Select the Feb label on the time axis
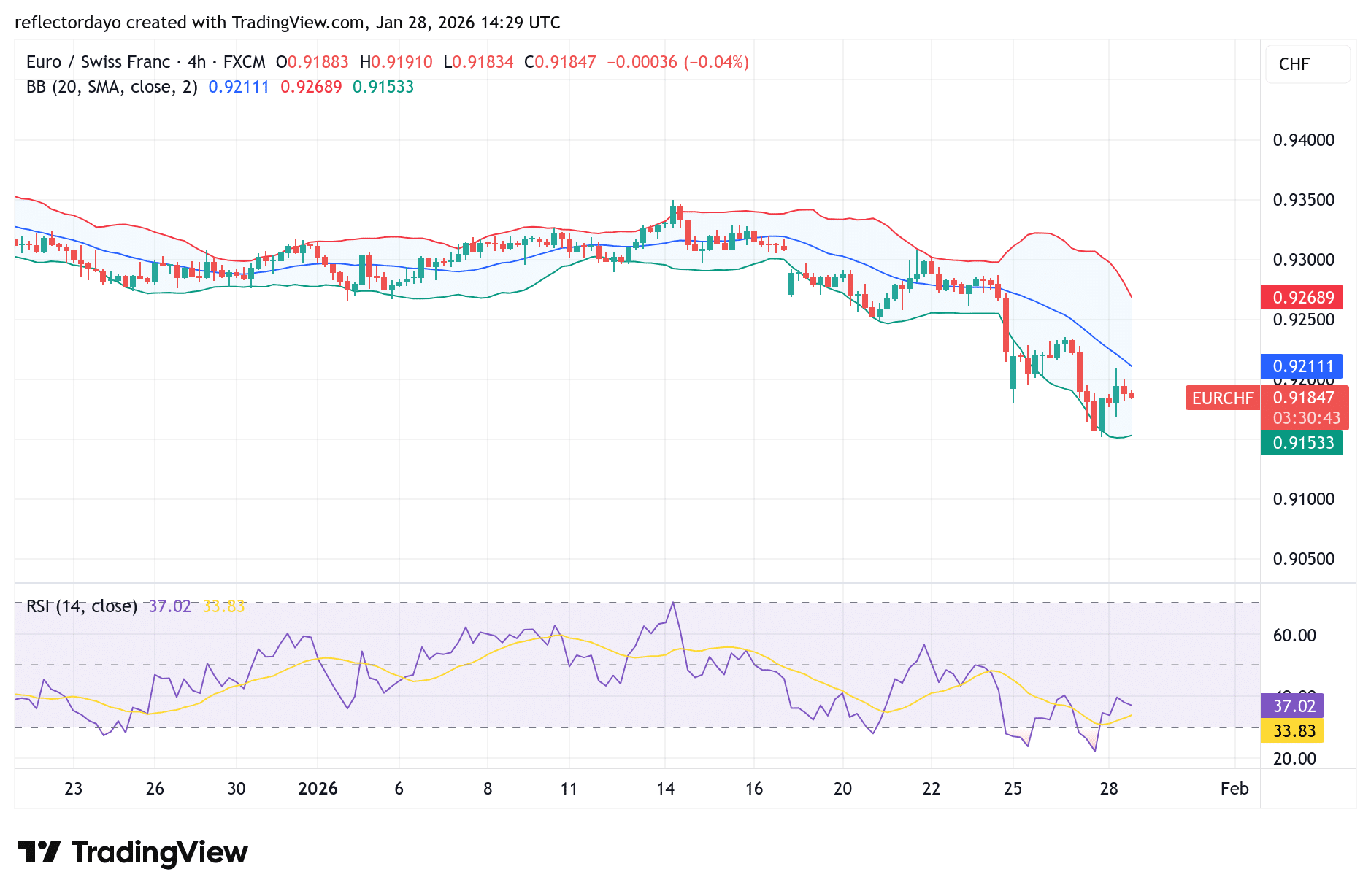Image resolution: width=1371 pixels, height=896 pixels. [1234, 789]
